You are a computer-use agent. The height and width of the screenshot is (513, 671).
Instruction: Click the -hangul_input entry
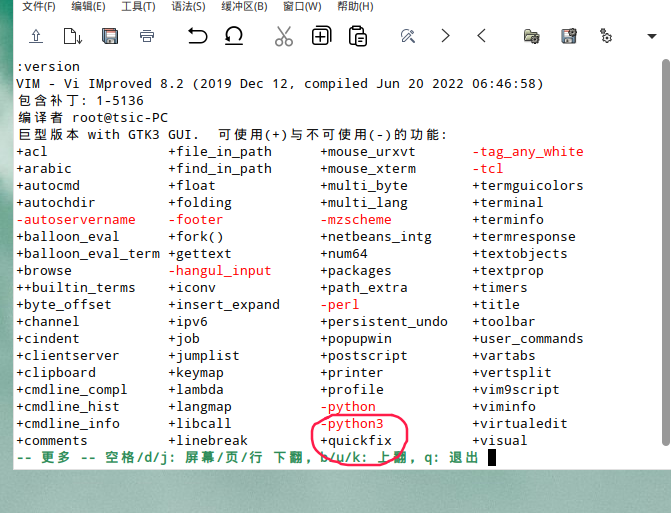(220, 270)
